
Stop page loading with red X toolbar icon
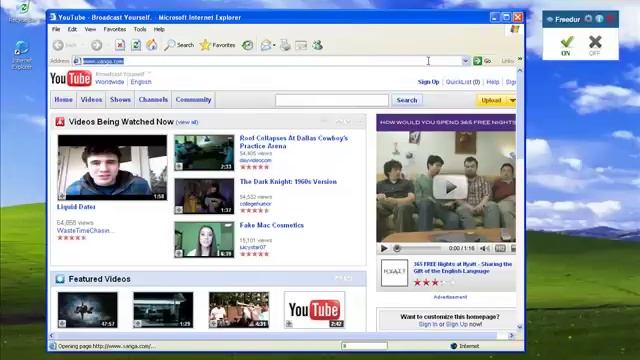click(120, 45)
